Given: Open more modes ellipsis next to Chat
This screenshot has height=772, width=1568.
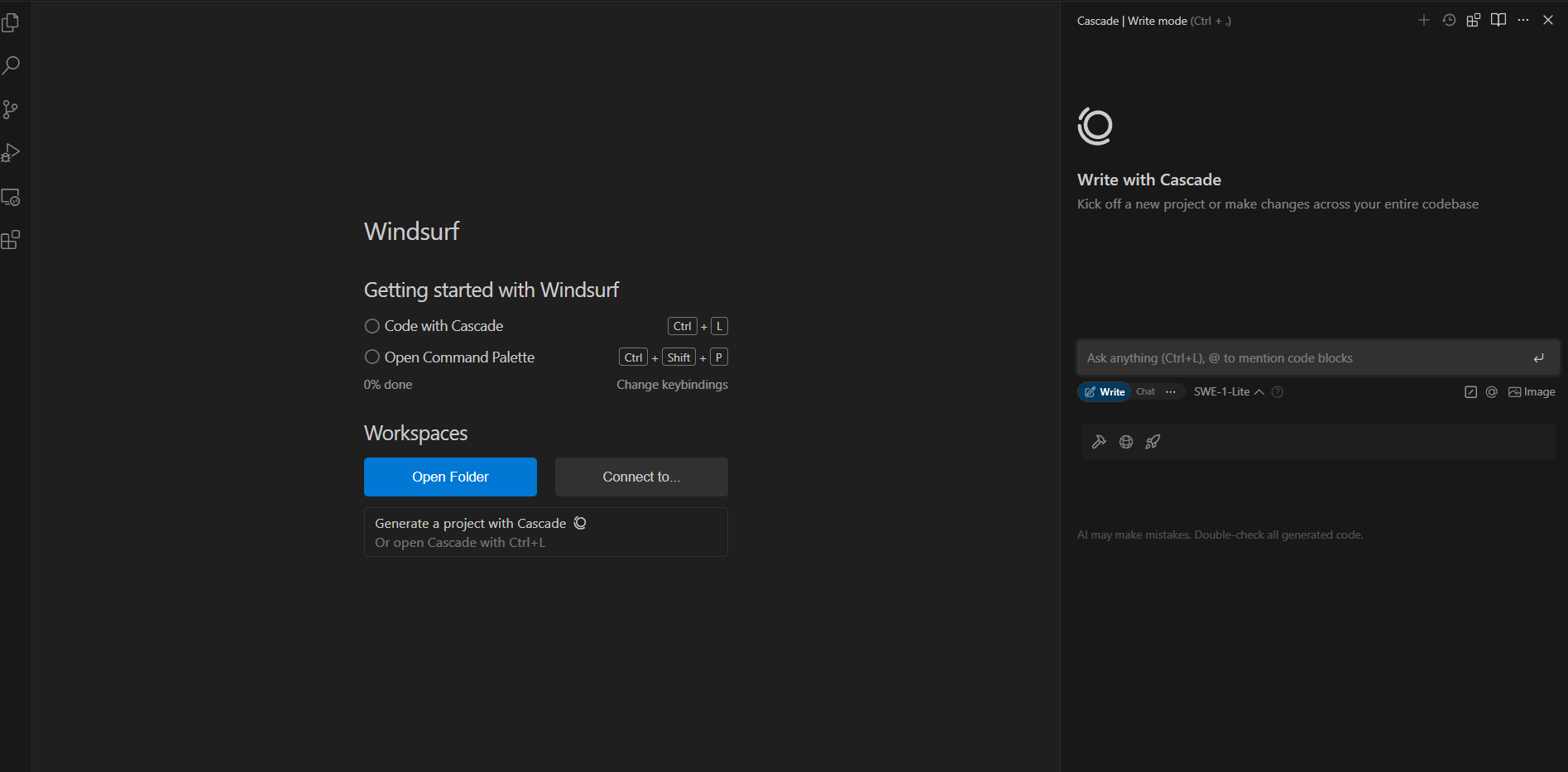Looking at the screenshot, I should coord(1171,392).
